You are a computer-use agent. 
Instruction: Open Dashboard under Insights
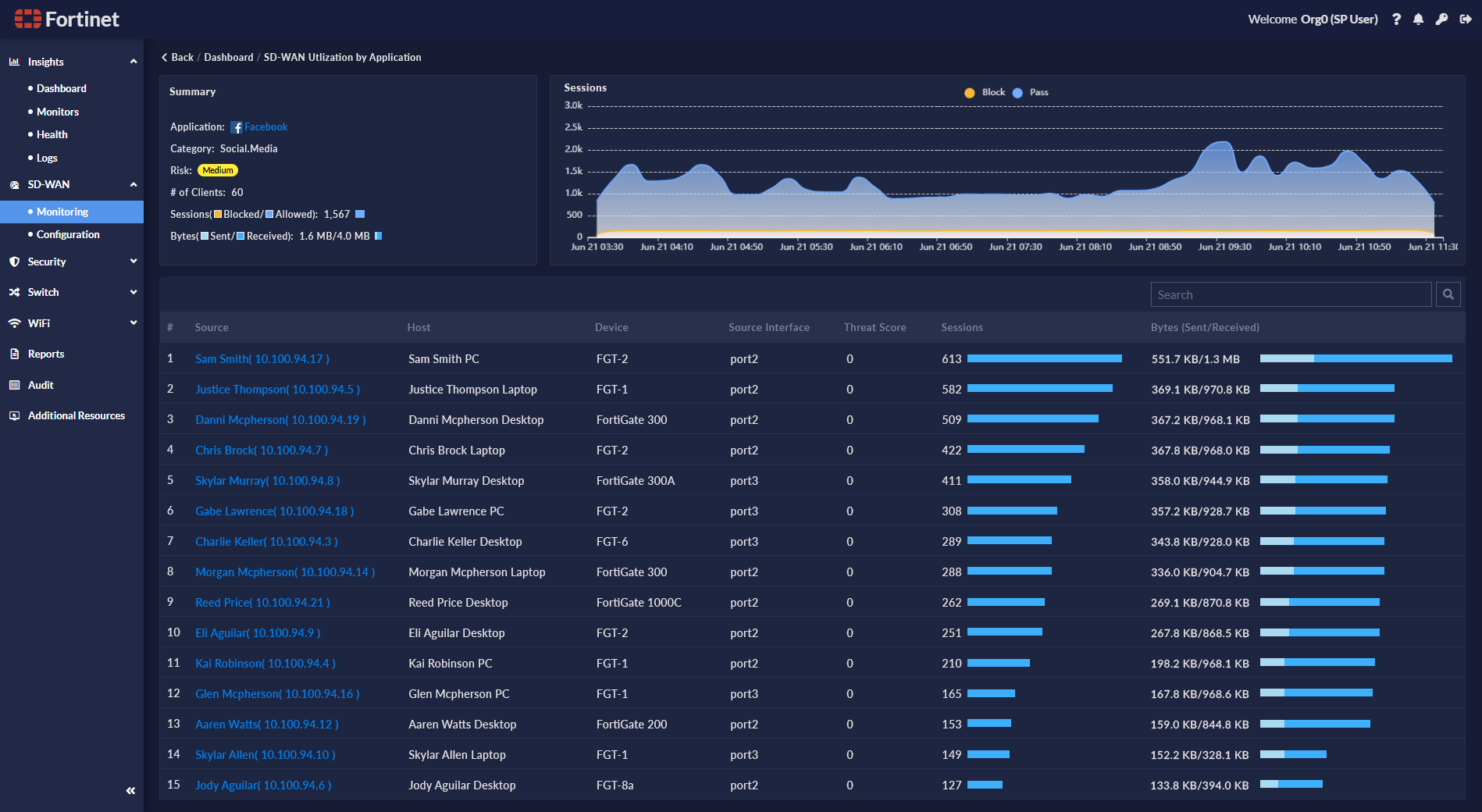pyautogui.click(x=62, y=88)
